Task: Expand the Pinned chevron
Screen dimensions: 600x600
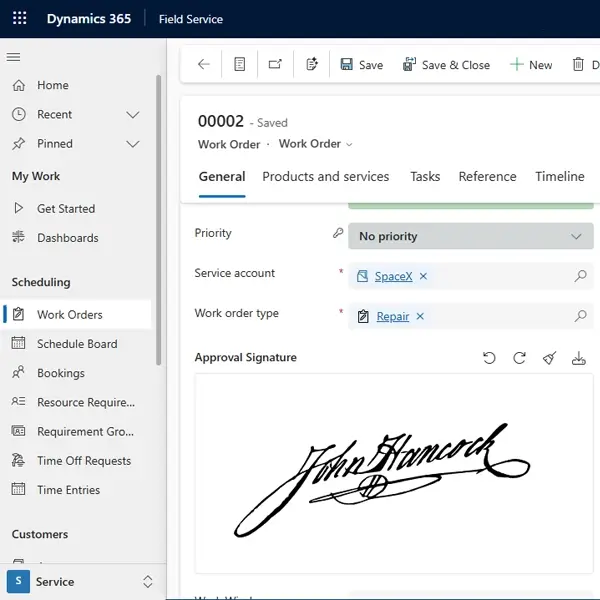Action: tap(133, 144)
